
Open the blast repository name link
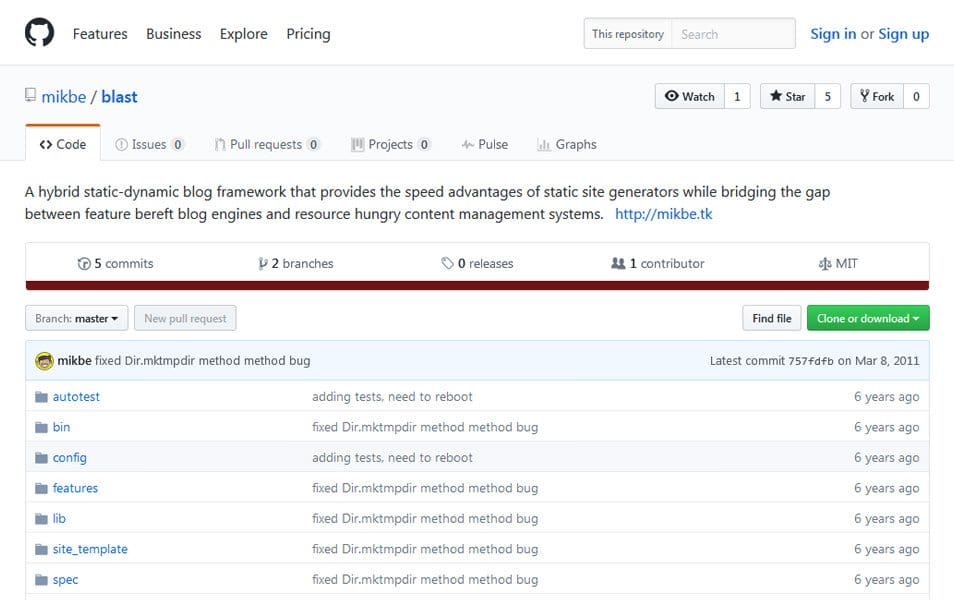(x=119, y=97)
